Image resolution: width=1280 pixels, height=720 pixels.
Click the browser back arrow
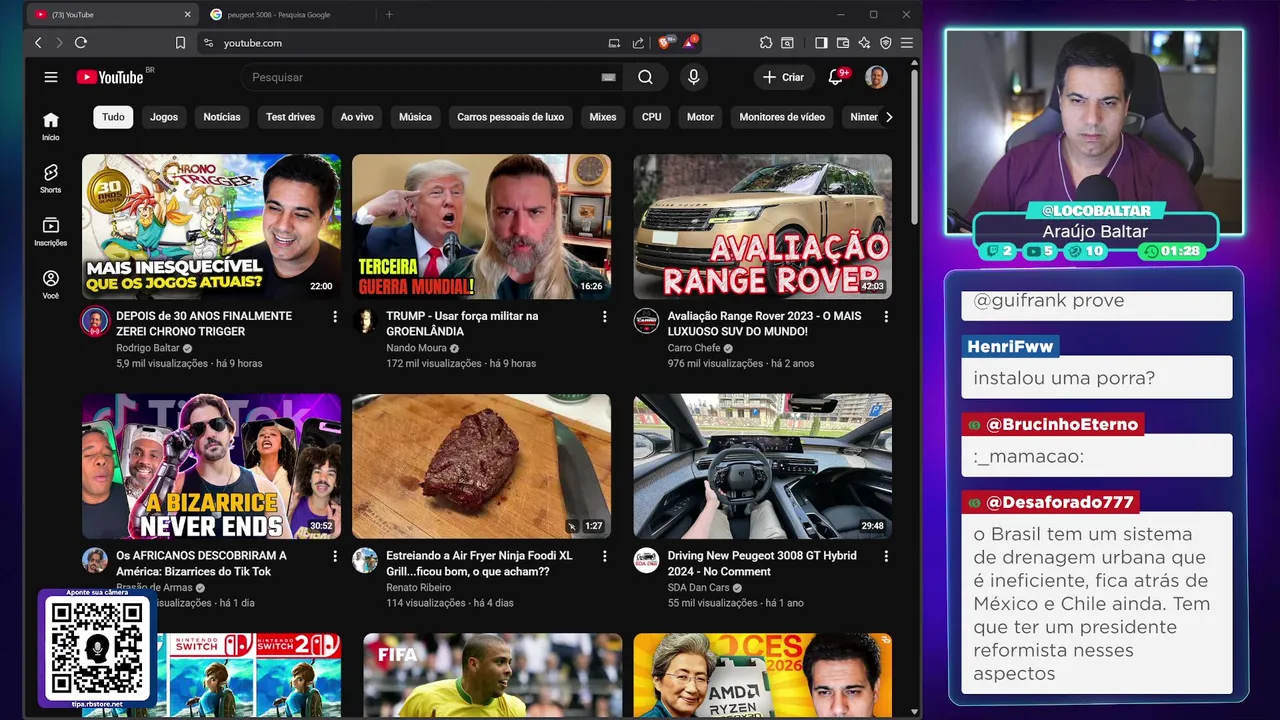click(38, 43)
